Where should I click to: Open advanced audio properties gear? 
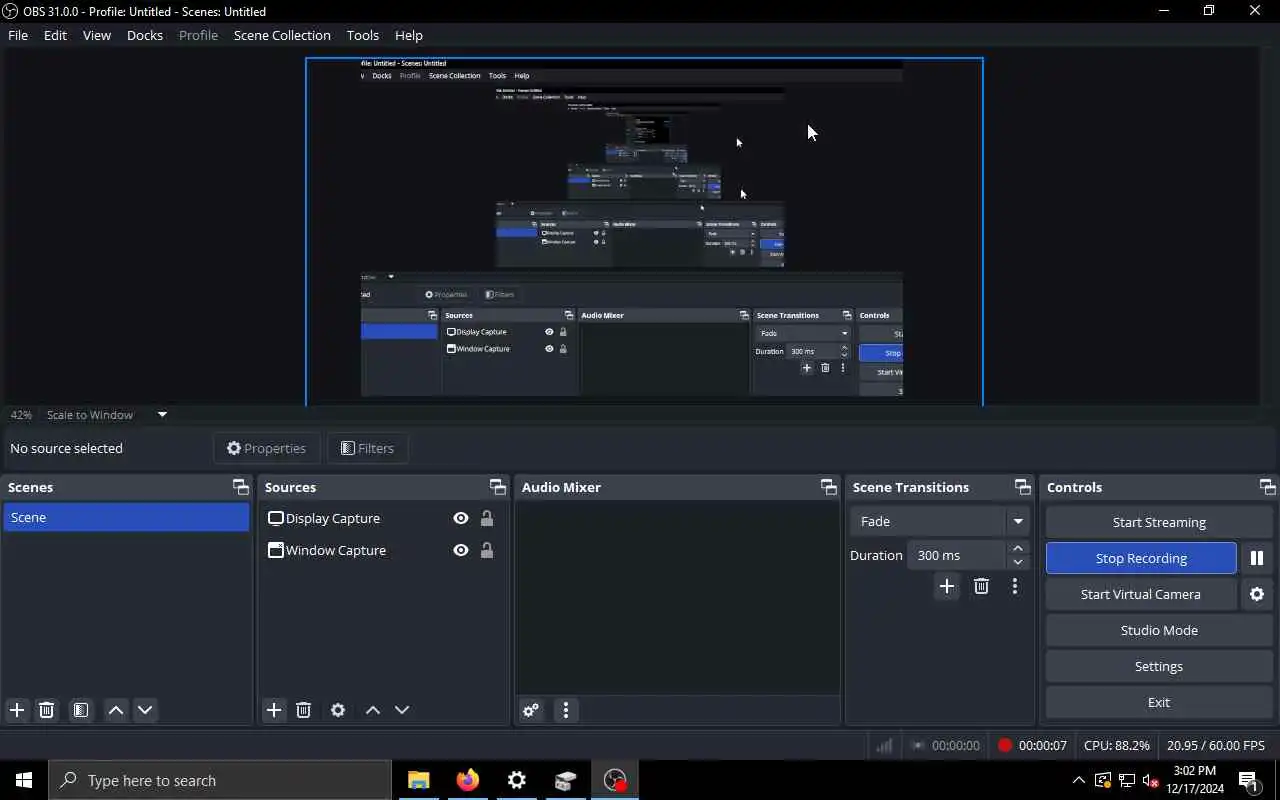(531, 710)
